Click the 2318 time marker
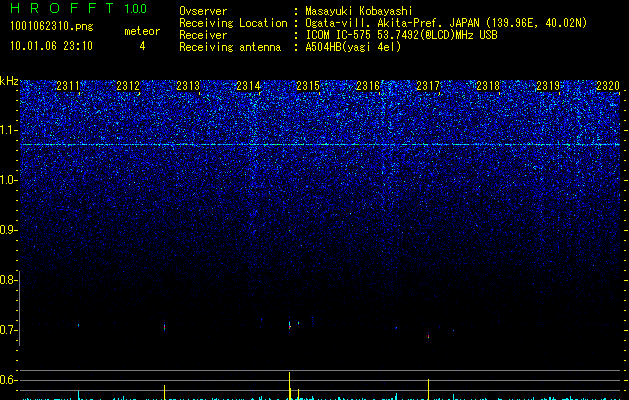This screenshot has width=629, height=400. point(488,85)
